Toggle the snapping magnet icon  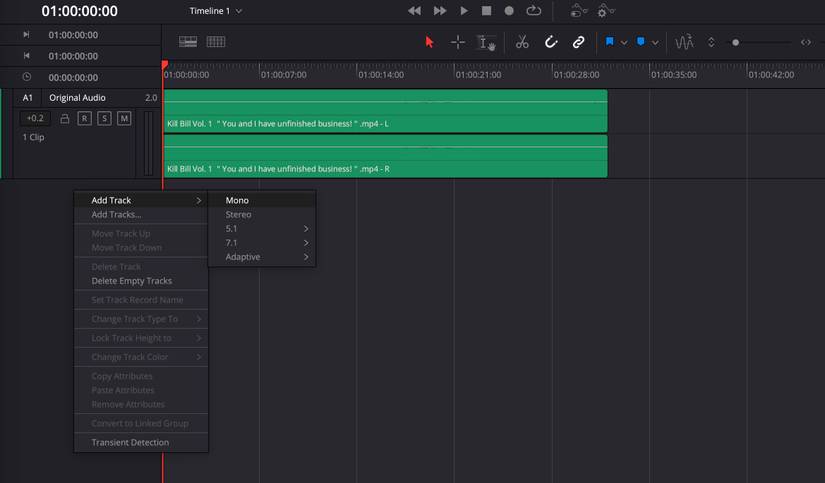550,42
